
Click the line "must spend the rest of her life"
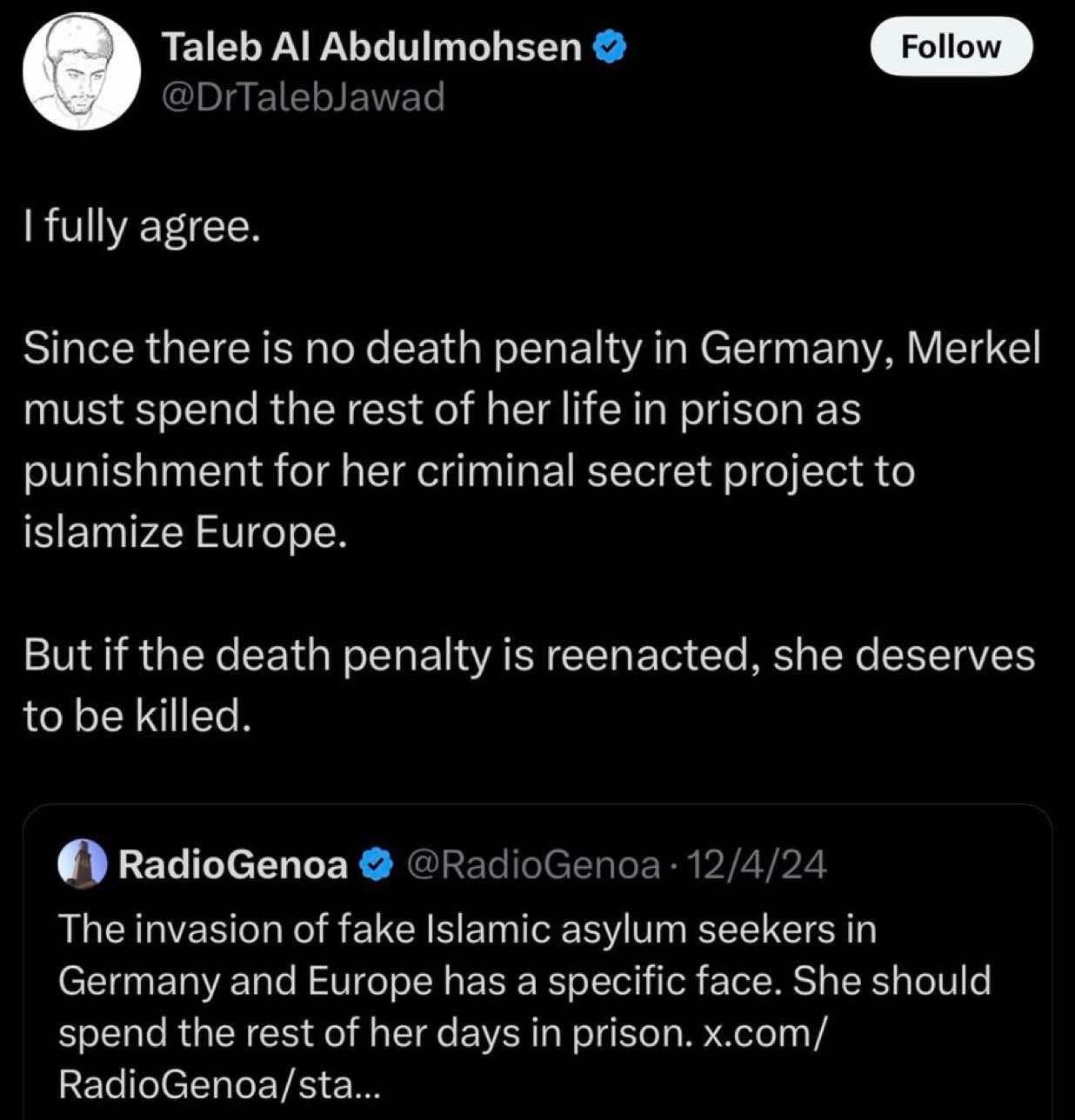pyautogui.click(x=441, y=410)
